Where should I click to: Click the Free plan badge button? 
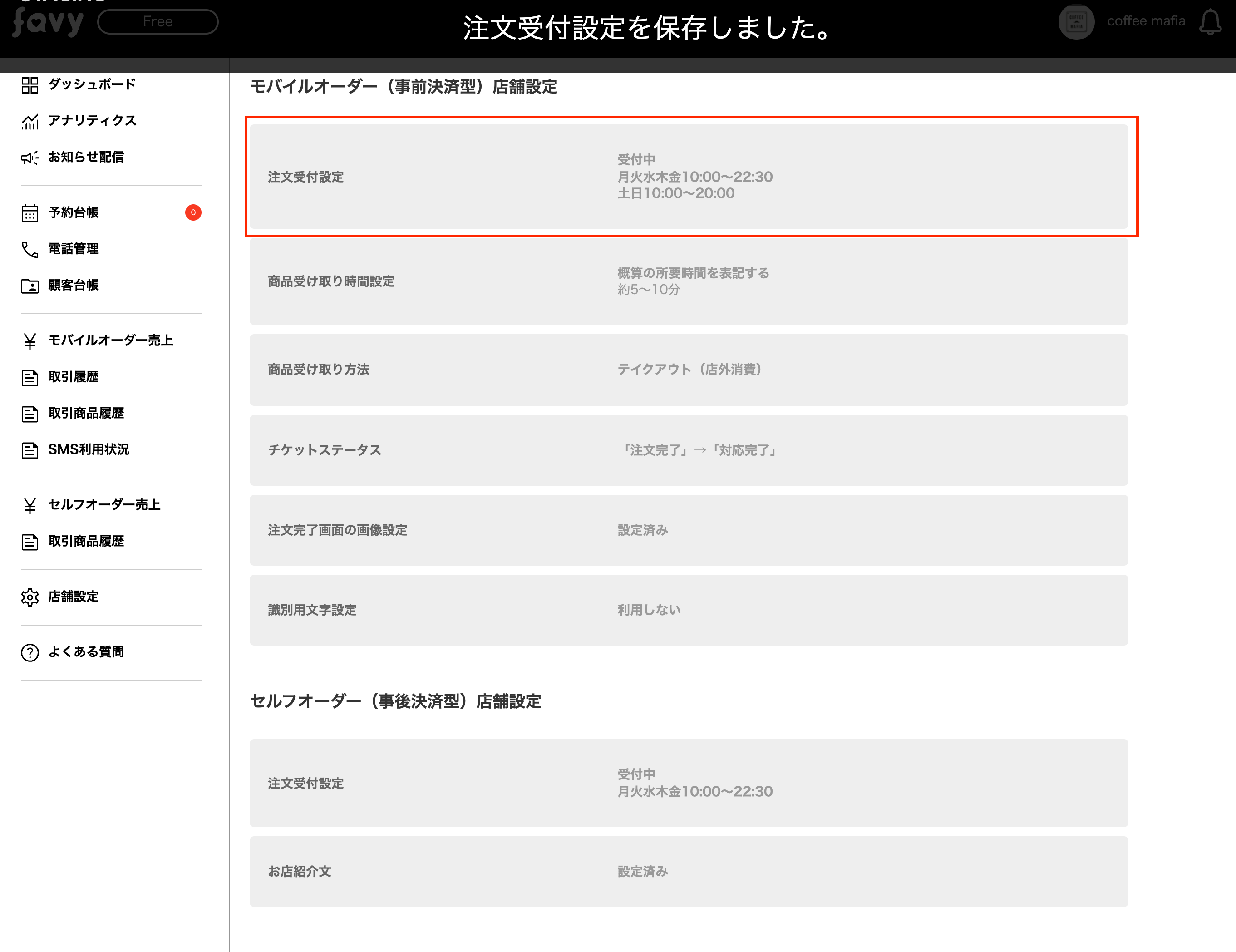click(x=158, y=21)
